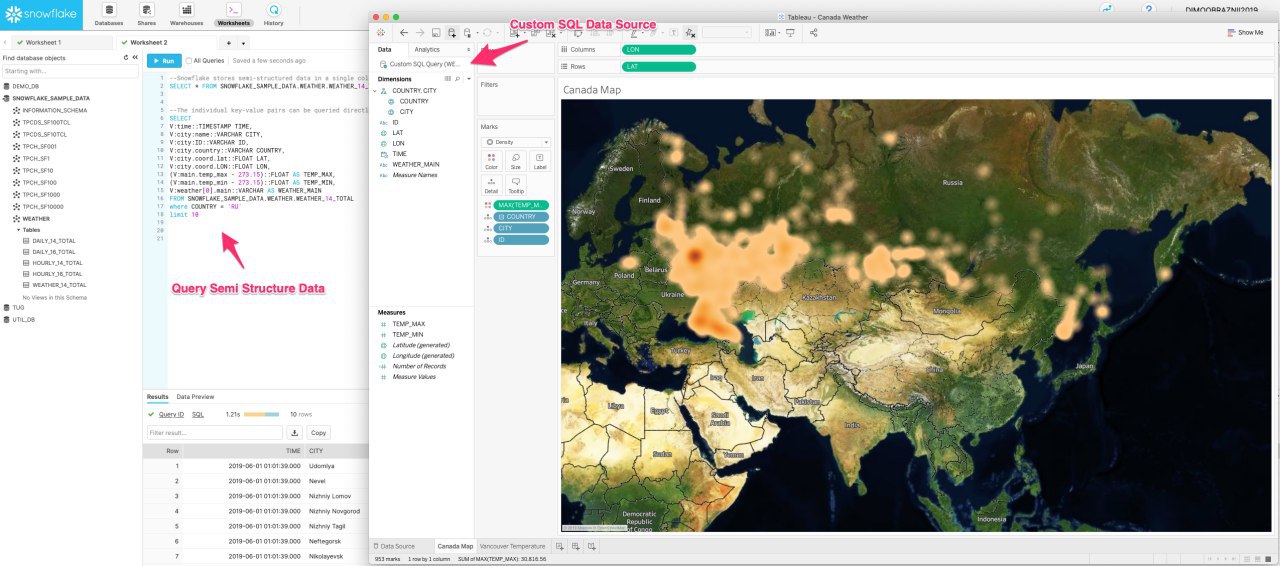Open the Databases page in Snowflake
This screenshot has height=566, width=1280.
coord(110,14)
